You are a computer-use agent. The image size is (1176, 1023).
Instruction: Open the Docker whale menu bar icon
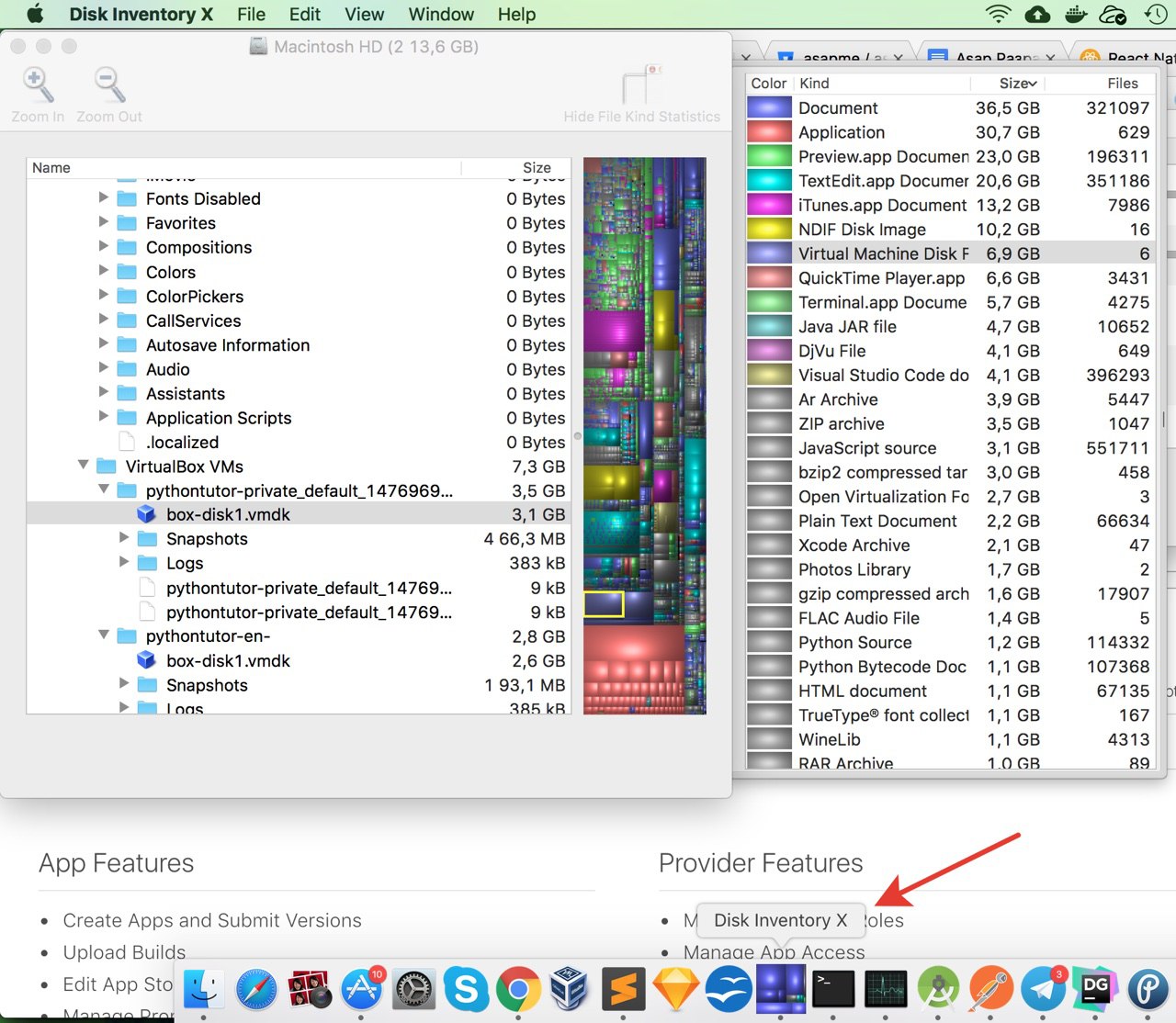coord(1075,14)
